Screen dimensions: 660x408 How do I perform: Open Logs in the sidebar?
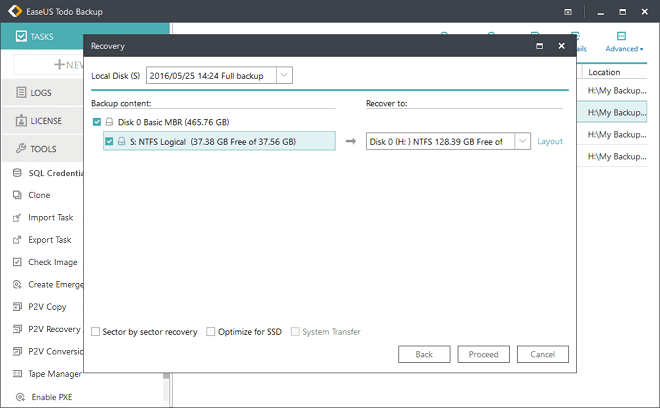pyautogui.click(x=41, y=93)
